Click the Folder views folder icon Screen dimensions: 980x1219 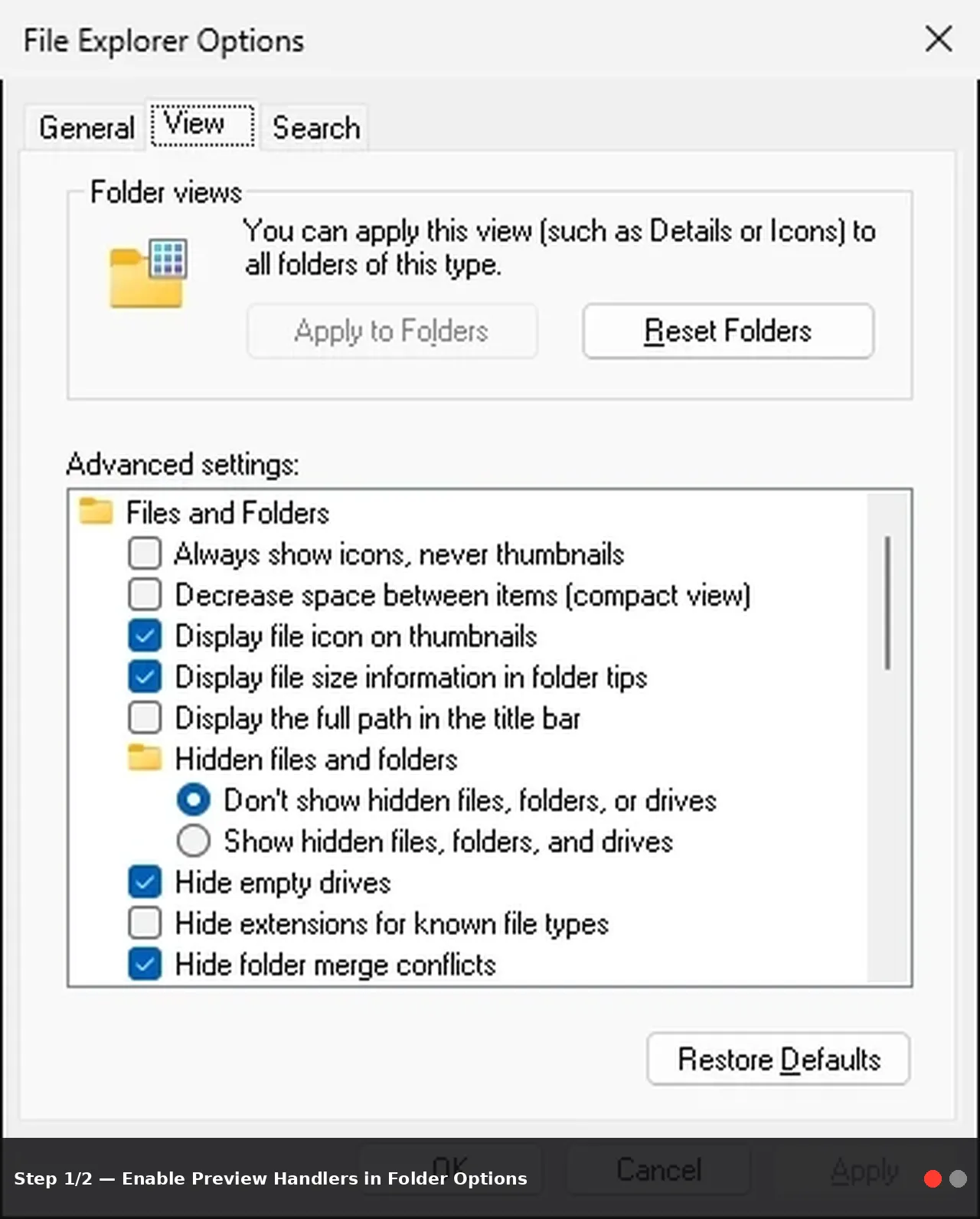148,273
